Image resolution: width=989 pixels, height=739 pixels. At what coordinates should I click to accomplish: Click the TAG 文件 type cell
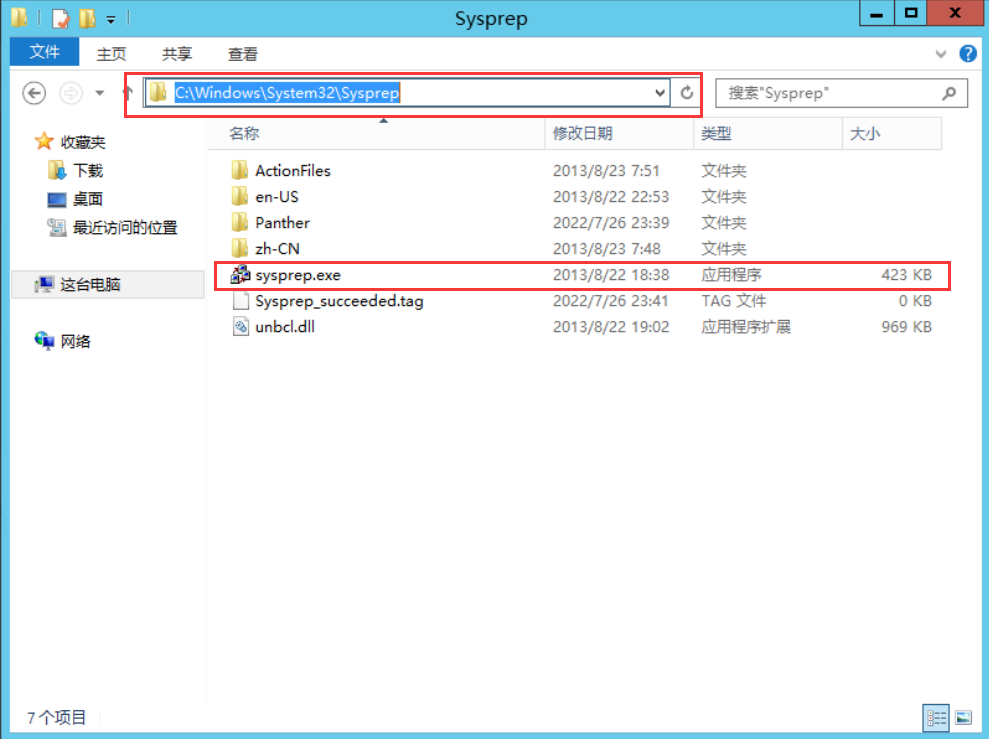tap(734, 301)
